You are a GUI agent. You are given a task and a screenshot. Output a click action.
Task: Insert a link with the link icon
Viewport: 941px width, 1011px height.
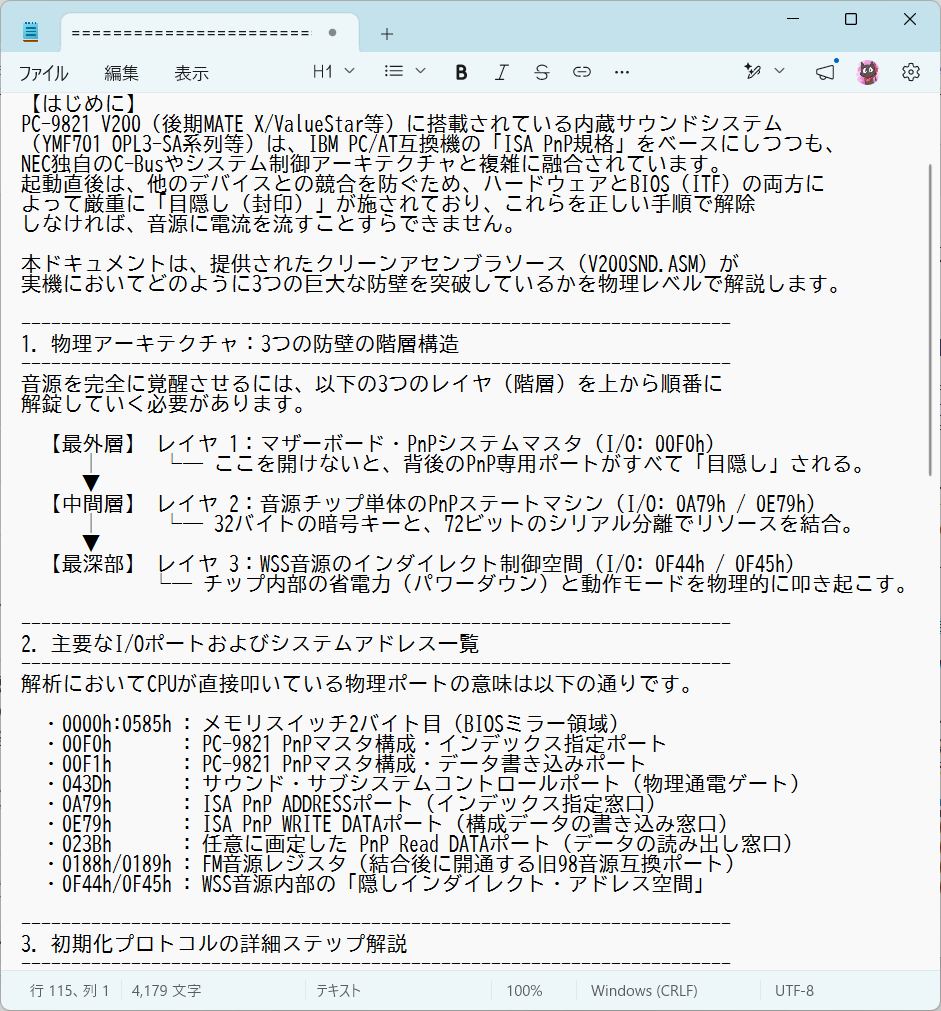tap(582, 72)
